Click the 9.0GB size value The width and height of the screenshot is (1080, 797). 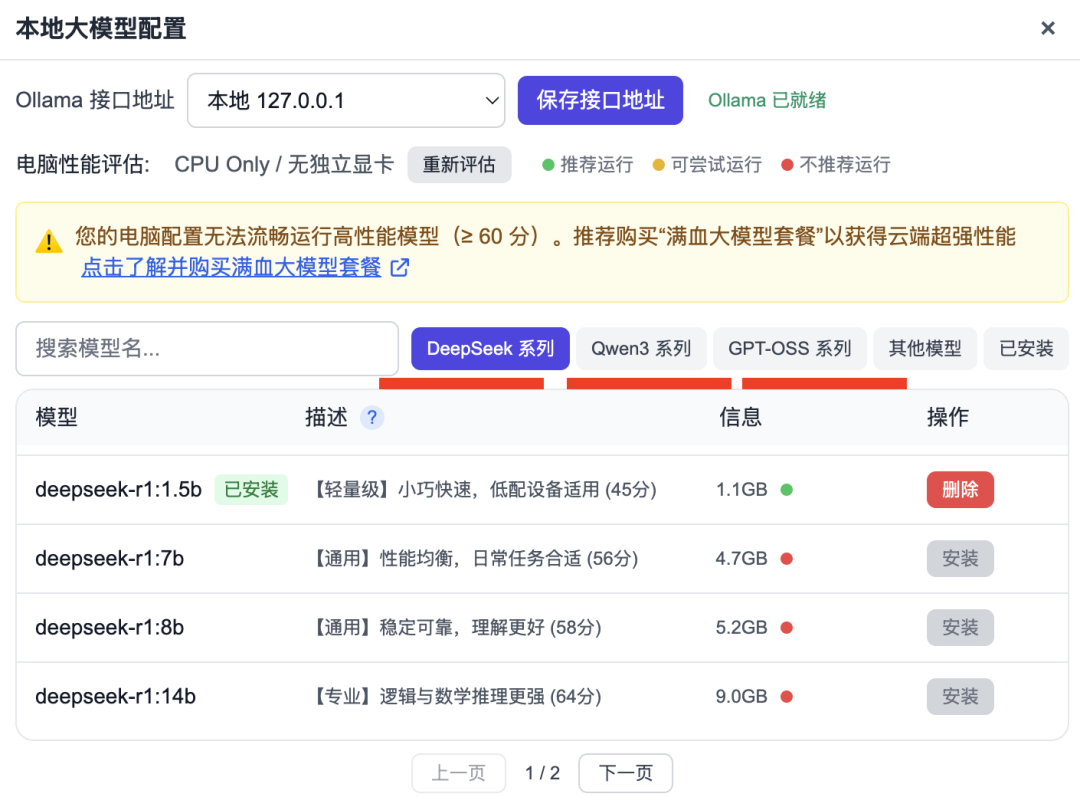741,696
